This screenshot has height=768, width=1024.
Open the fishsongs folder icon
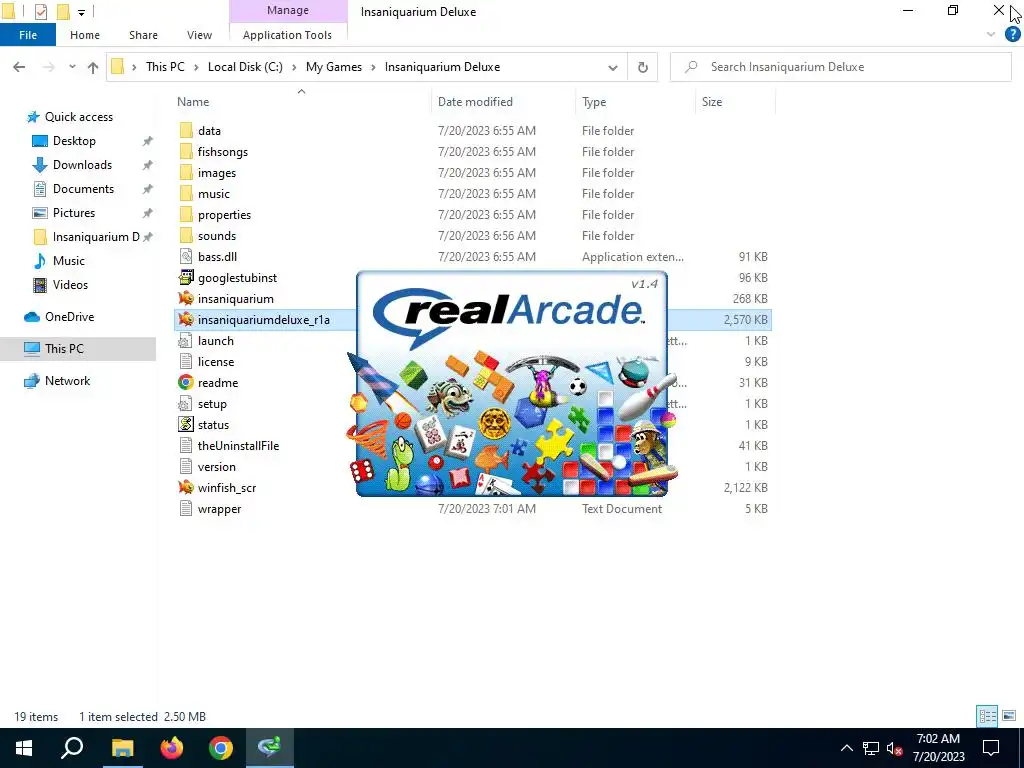(x=186, y=152)
